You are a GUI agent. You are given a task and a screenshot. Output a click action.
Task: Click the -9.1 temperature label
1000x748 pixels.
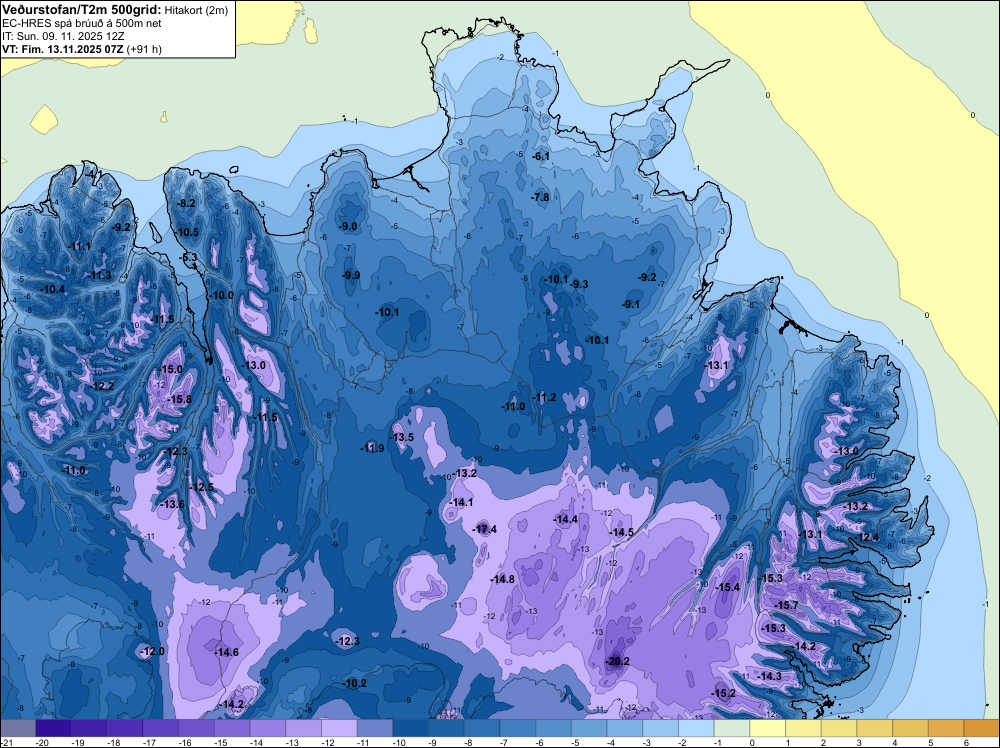click(630, 304)
